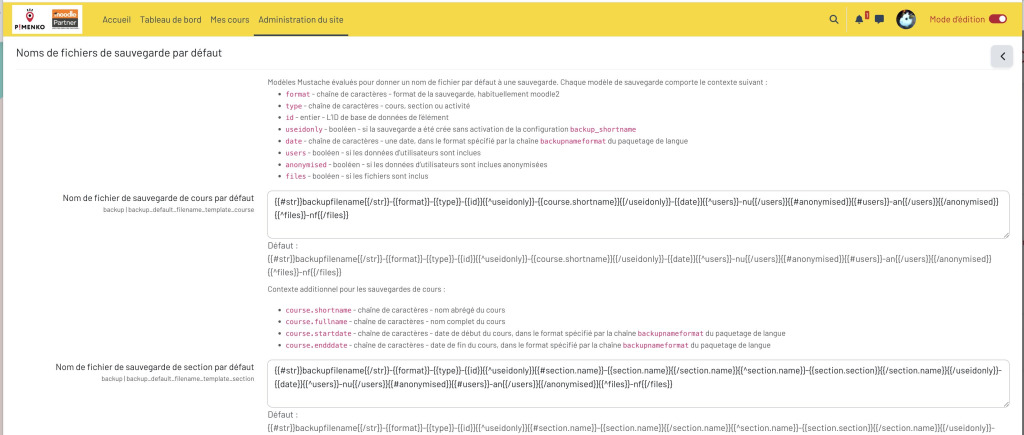This screenshot has width=1024, height=435.
Task: Click the 'users' variable term
Action: pyautogui.click(x=295, y=153)
